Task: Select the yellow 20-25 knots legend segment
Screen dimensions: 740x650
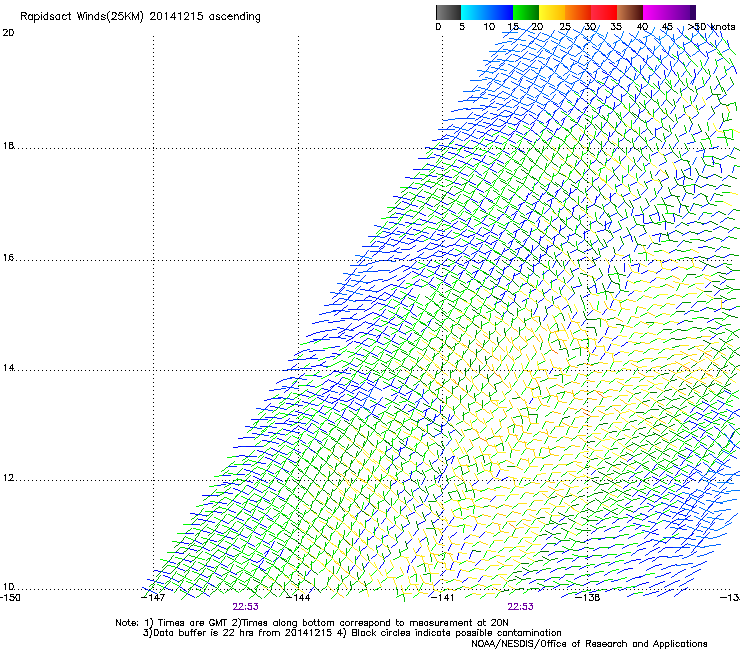Action: [552, 12]
